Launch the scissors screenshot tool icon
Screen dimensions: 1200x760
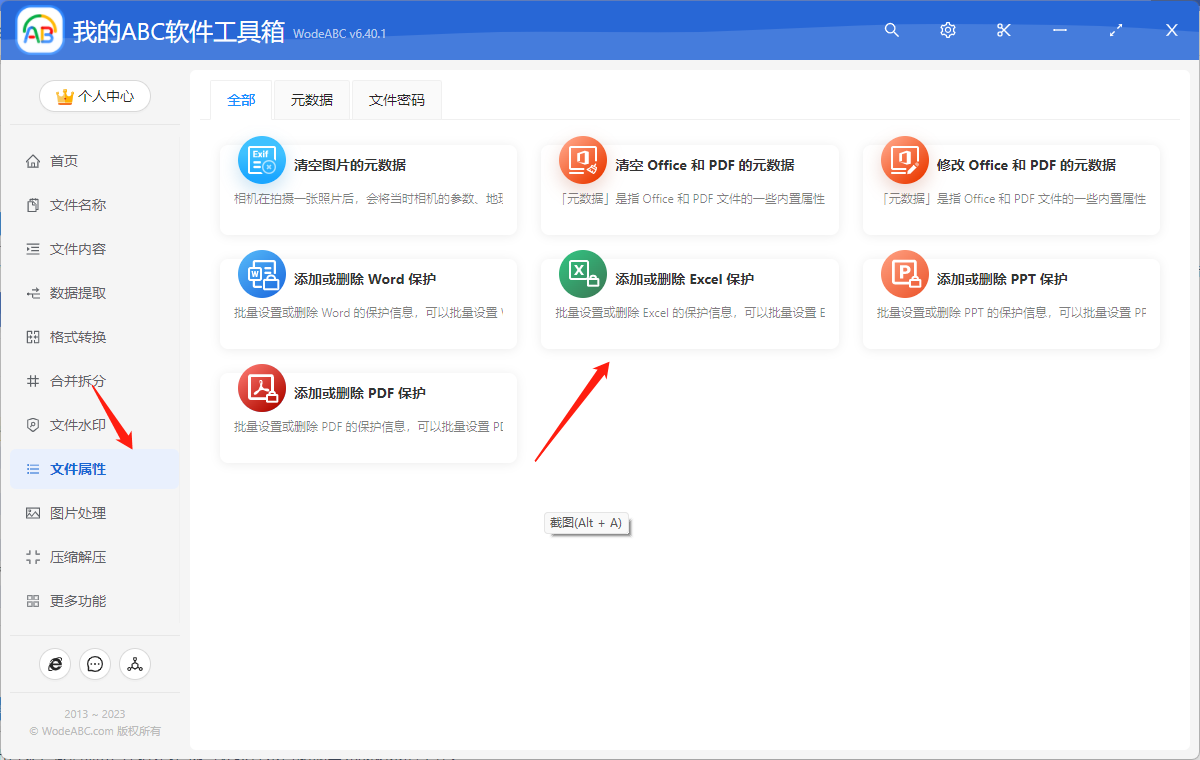click(1003, 30)
